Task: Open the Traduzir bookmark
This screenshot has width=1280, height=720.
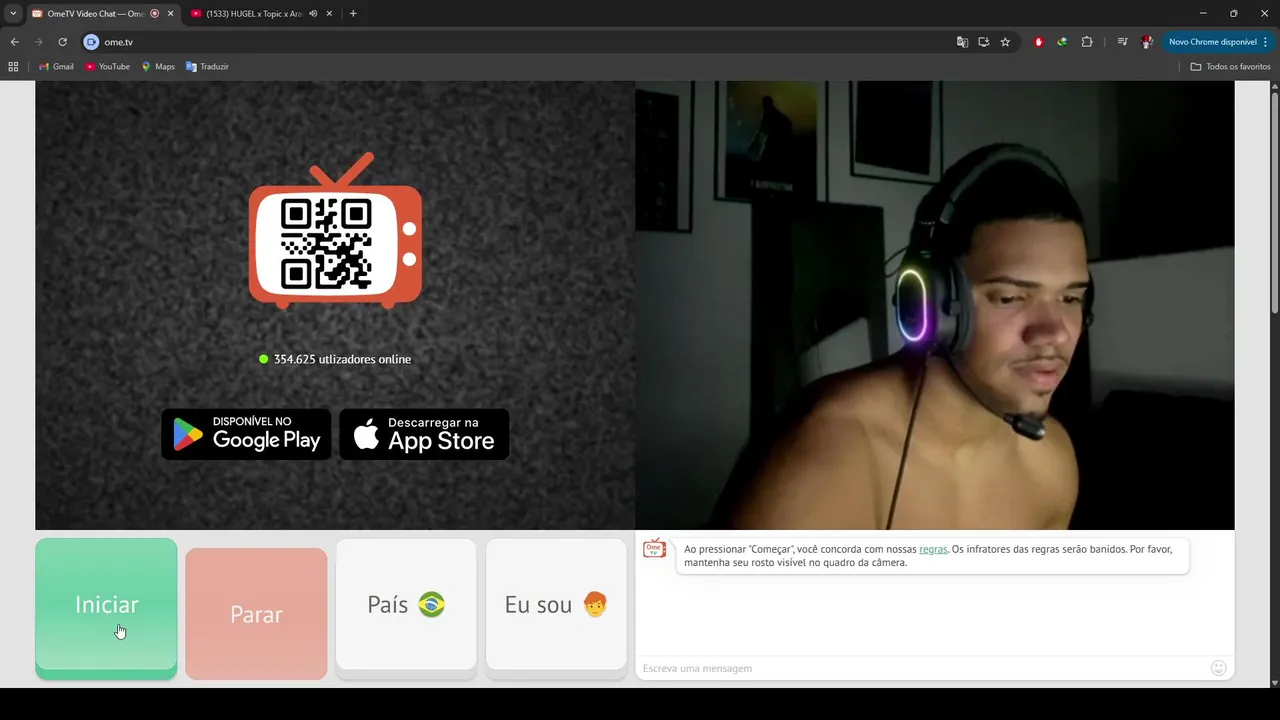Action: [x=207, y=67]
